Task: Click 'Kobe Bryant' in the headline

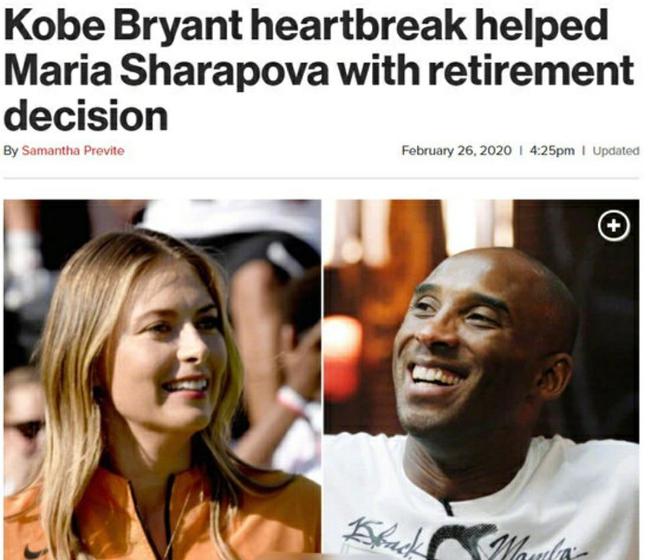Action: tap(122, 26)
